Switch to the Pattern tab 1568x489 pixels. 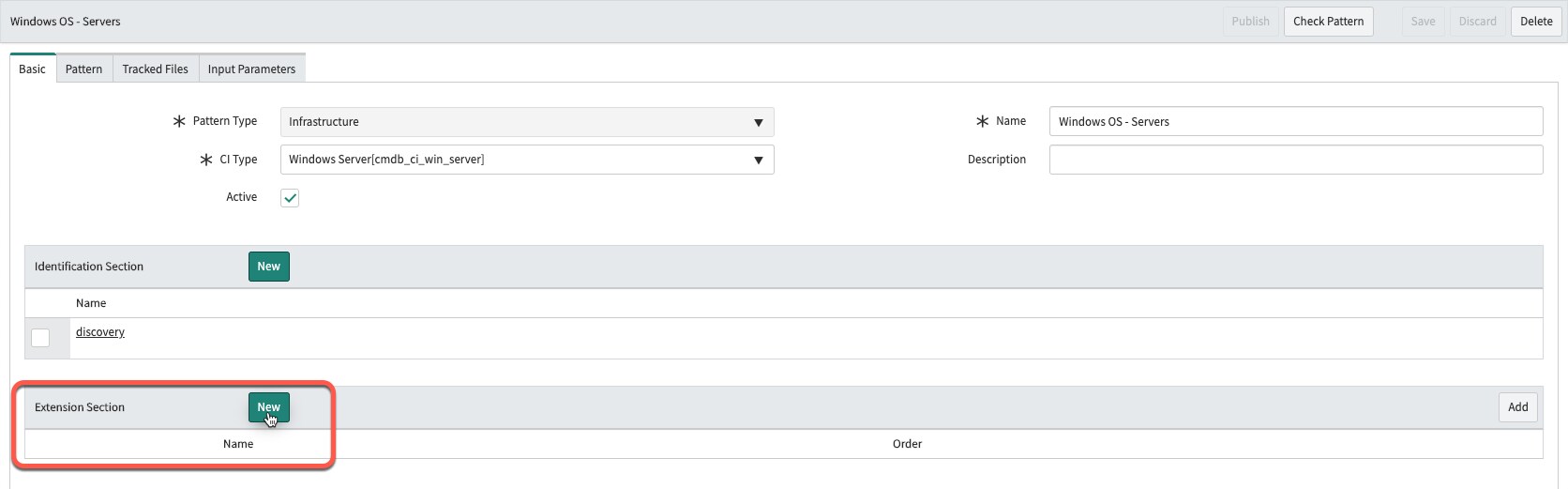[x=83, y=69]
